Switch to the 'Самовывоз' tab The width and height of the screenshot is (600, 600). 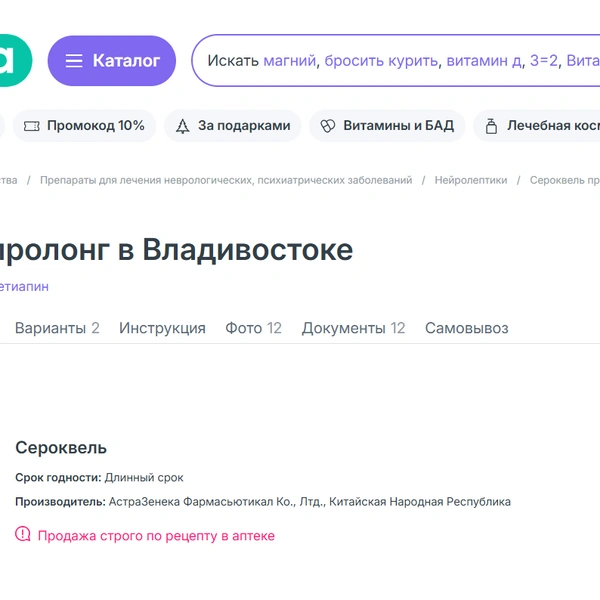pos(467,328)
